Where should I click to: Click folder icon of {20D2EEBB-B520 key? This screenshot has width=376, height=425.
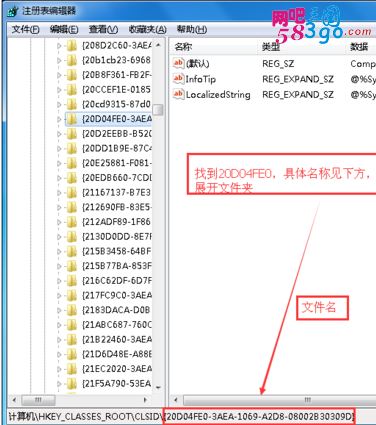click(x=71, y=134)
